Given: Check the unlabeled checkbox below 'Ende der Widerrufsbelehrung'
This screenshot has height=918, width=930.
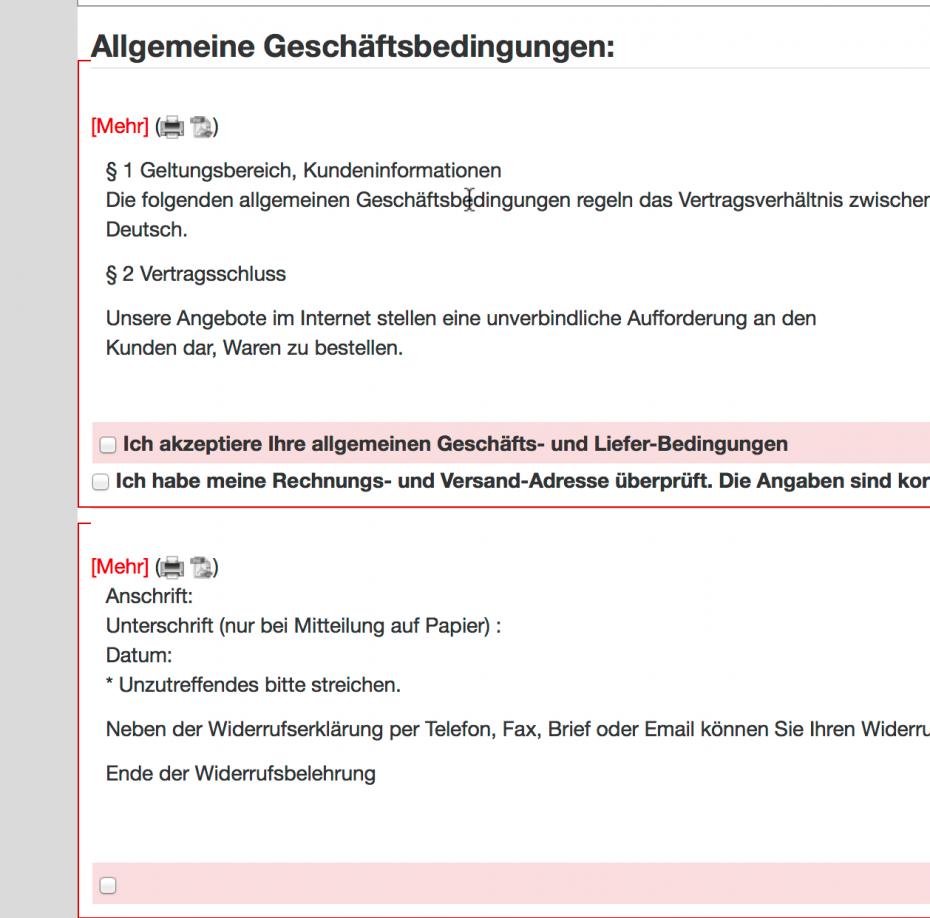Looking at the screenshot, I should (x=108, y=885).
